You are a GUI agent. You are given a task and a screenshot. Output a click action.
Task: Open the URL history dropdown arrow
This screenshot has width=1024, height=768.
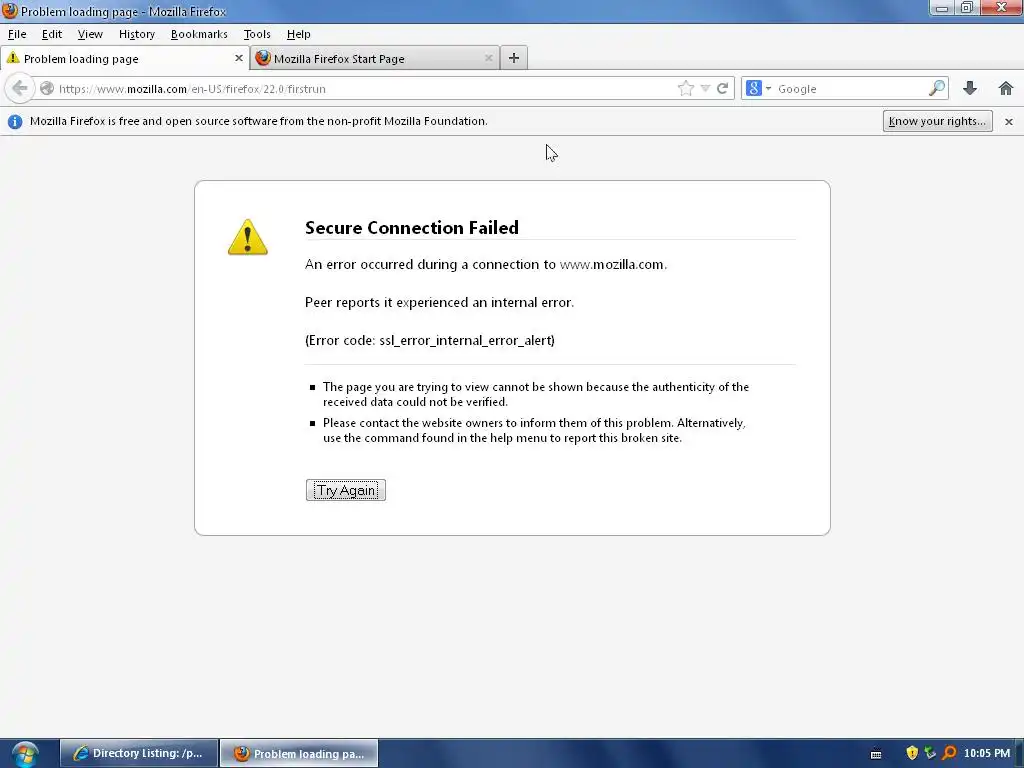(705, 88)
